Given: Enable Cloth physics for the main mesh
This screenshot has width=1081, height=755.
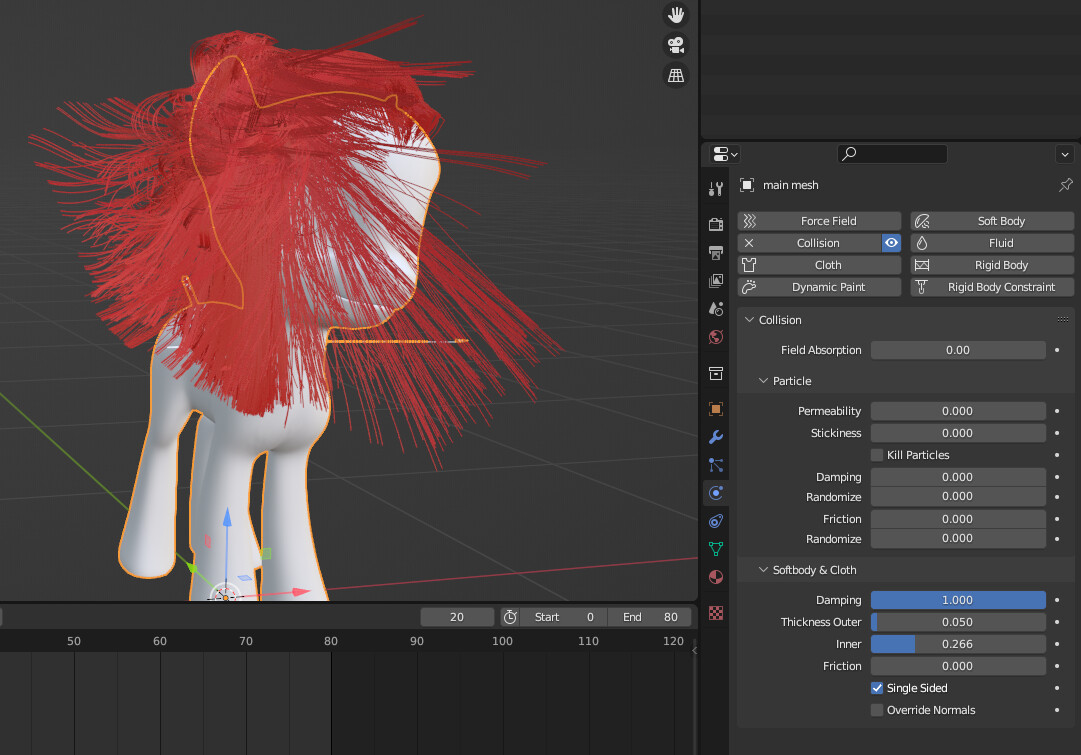Looking at the screenshot, I should coord(819,264).
